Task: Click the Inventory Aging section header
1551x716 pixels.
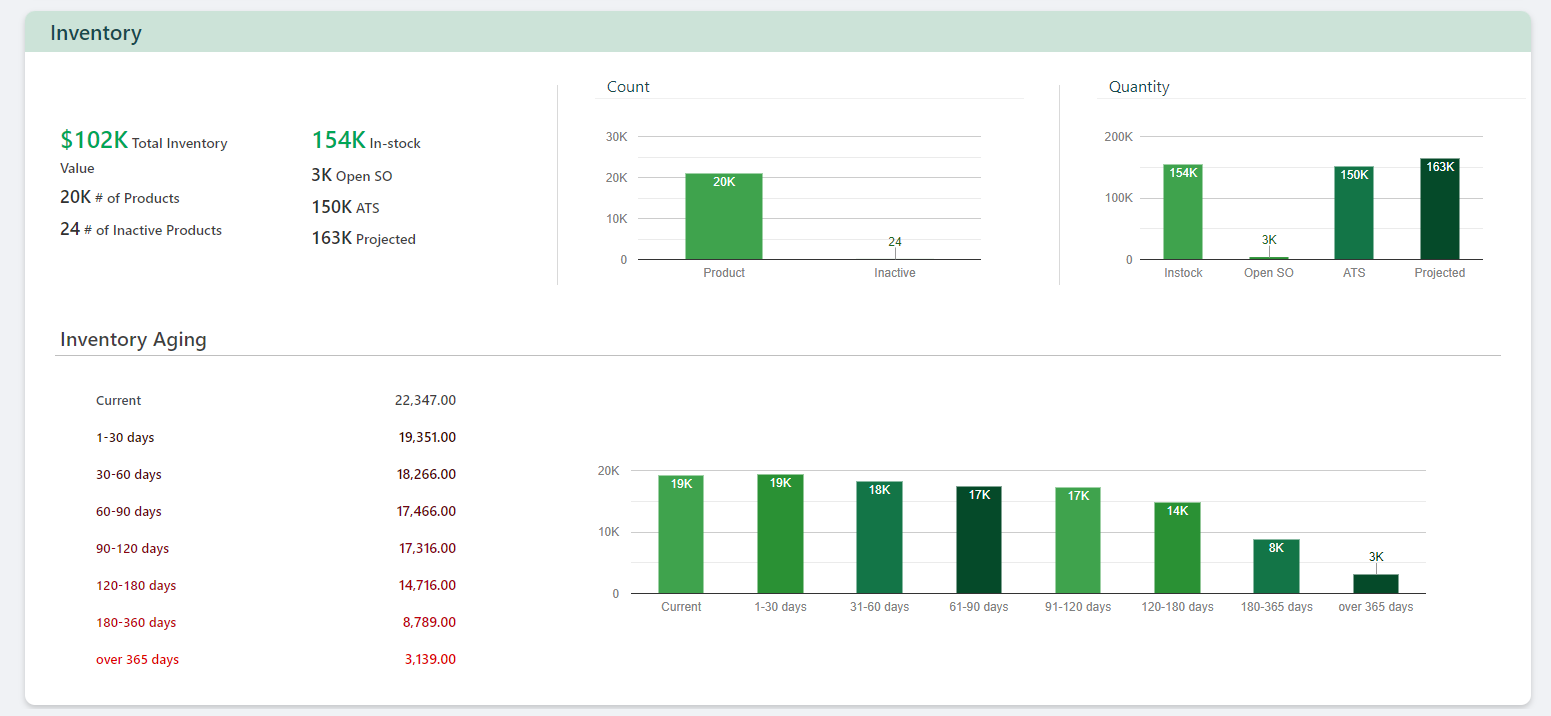Action: point(133,340)
